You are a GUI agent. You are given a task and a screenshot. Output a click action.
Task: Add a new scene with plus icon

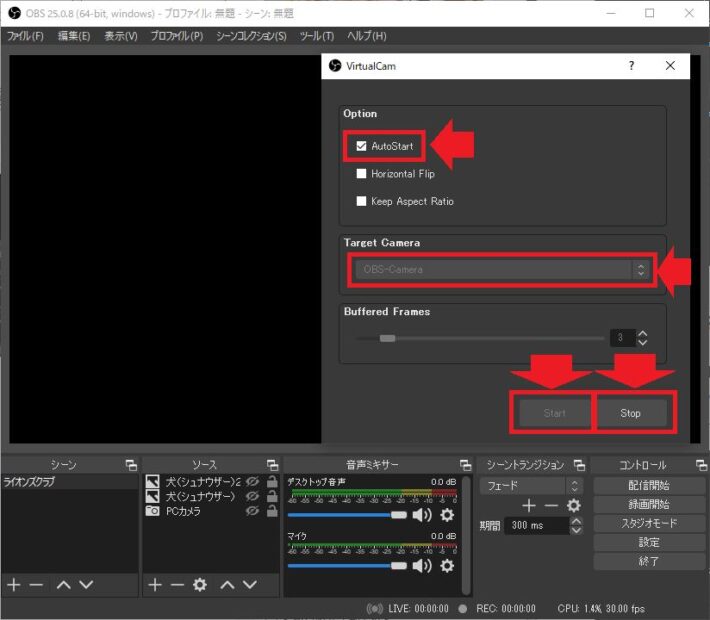pyautogui.click(x=14, y=585)
